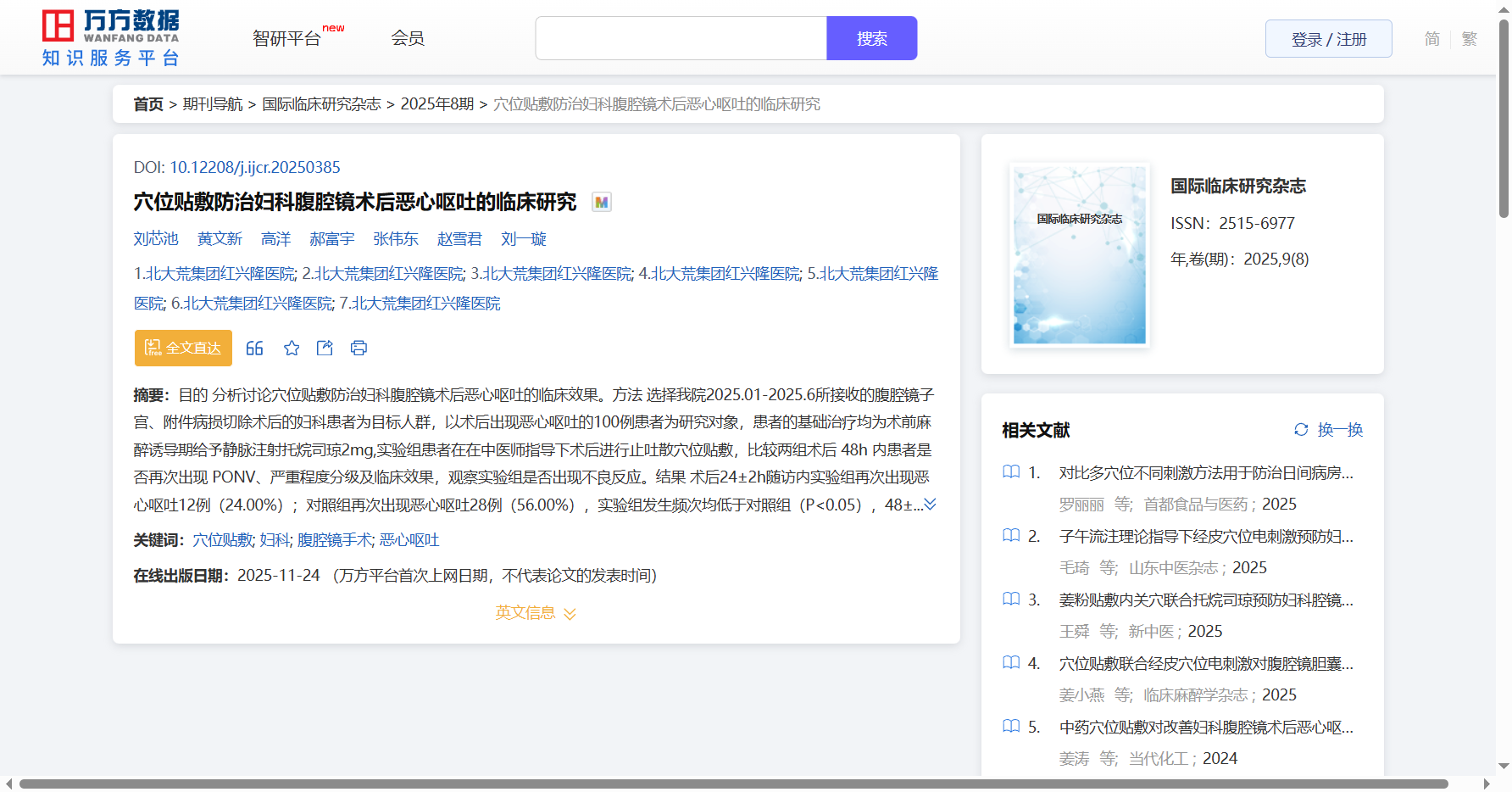Click the cite quotation mark icon
1512x792 pixels.
click(254, 349)
